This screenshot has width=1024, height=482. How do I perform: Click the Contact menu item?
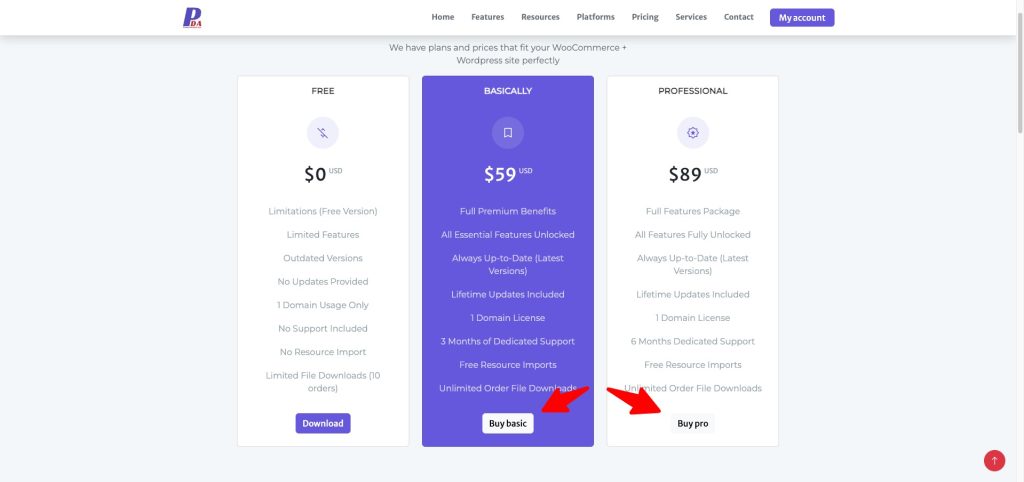point(739,17)
